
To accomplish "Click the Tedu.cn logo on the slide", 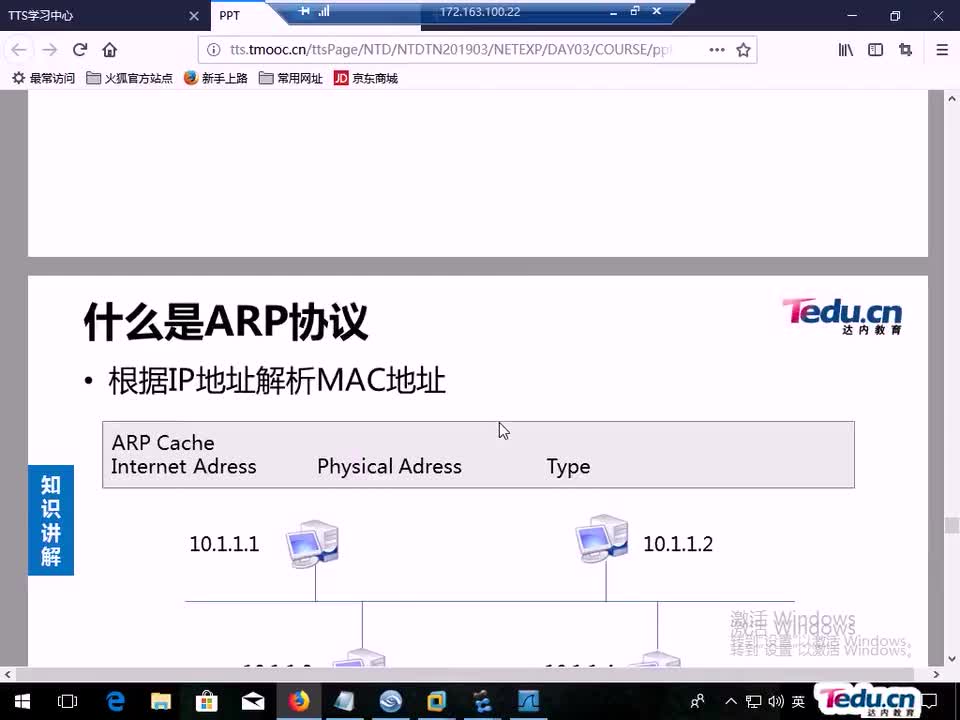I will (x=842, y=316).
